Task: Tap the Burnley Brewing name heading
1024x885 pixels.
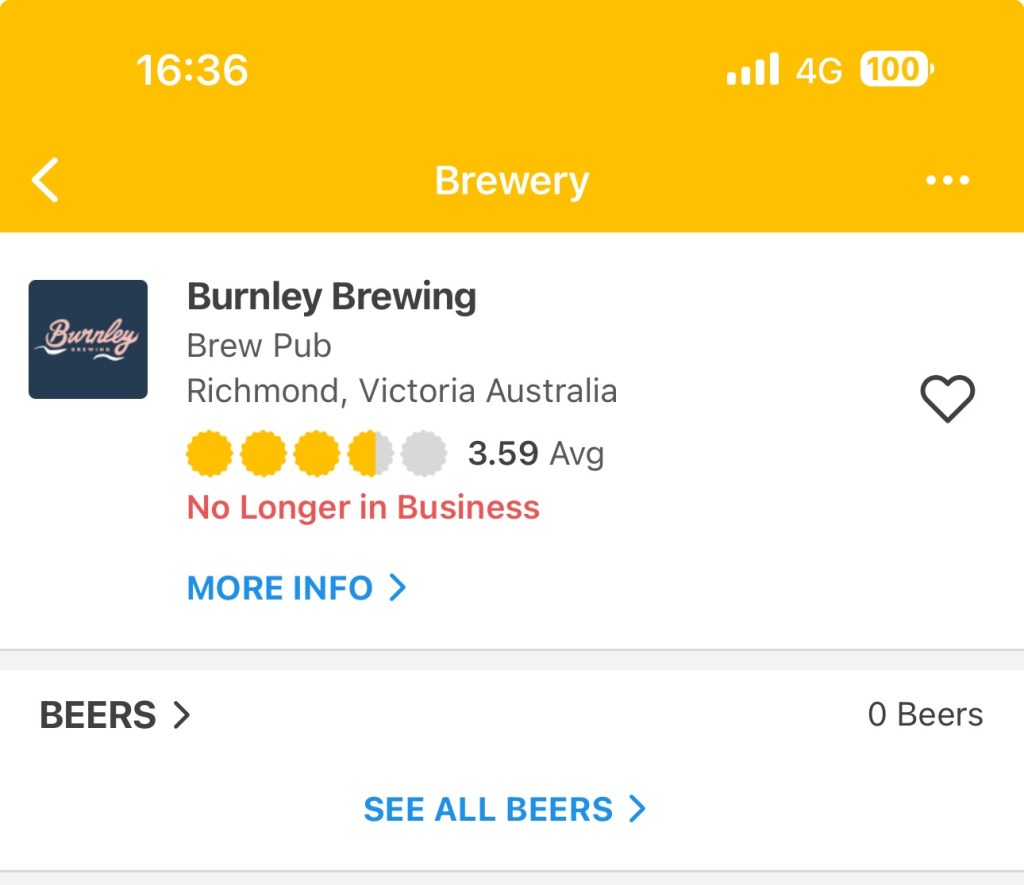Action: (x=331, y=297)
